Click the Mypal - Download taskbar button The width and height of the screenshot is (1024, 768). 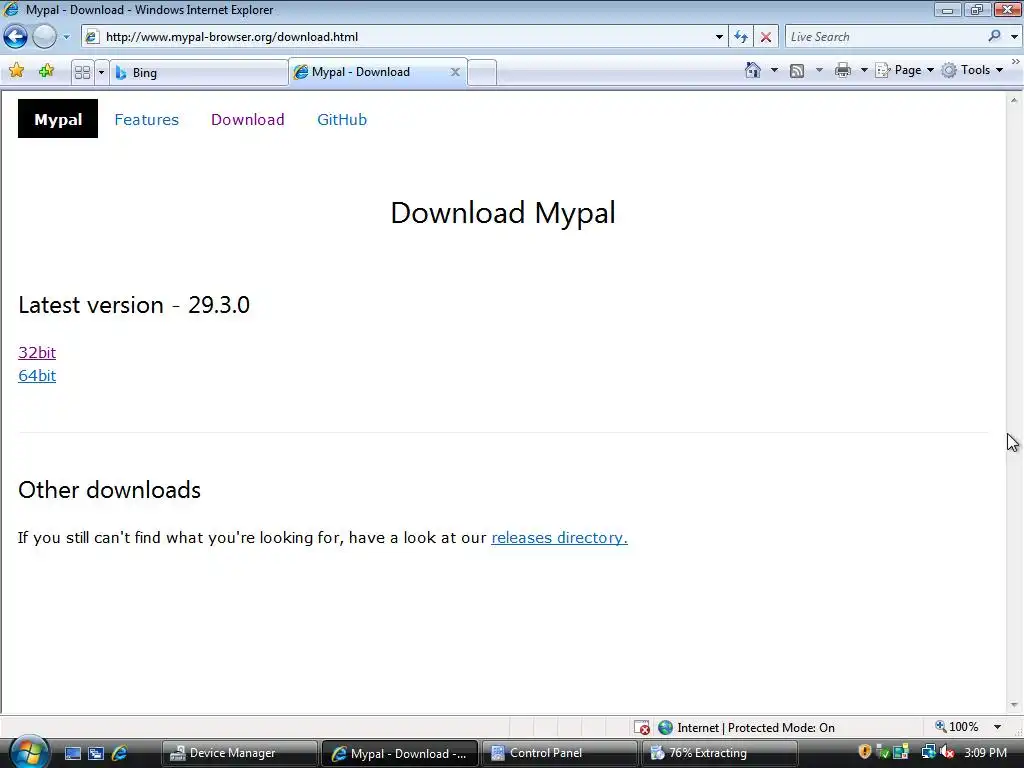pos(400,754)
